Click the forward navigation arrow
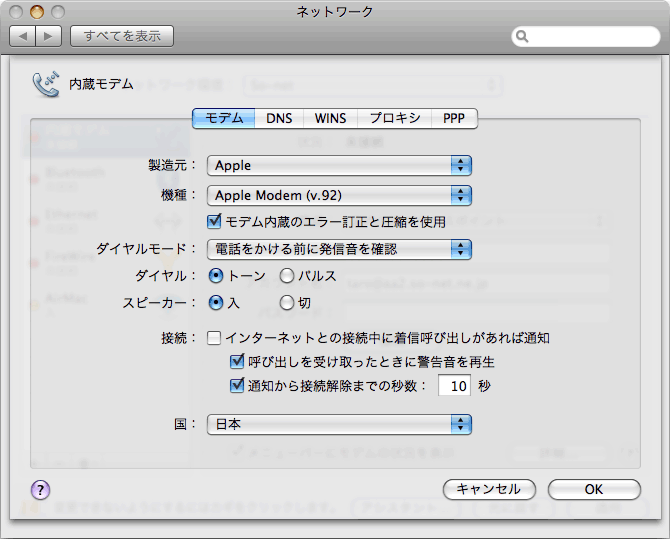The height and width of the screenshot is (539, 670). 49,36
